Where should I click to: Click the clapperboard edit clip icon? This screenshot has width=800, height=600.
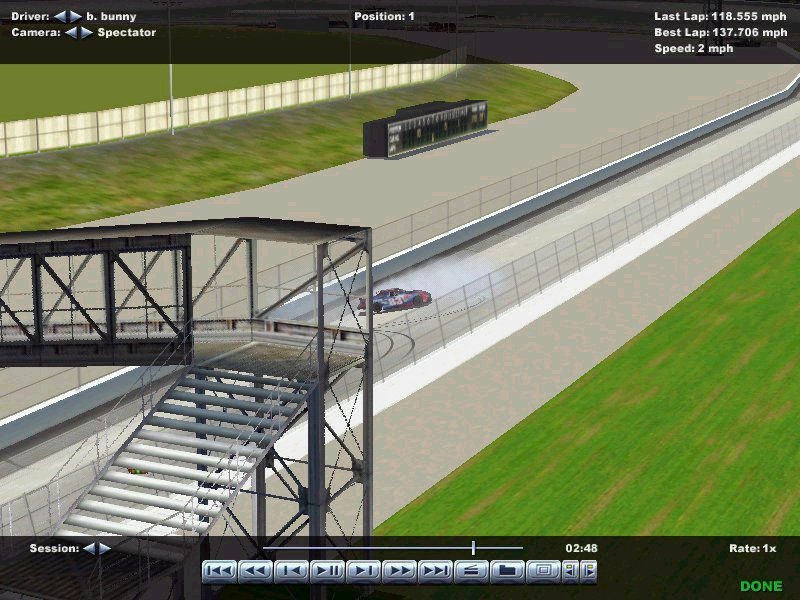coord(471,571)
